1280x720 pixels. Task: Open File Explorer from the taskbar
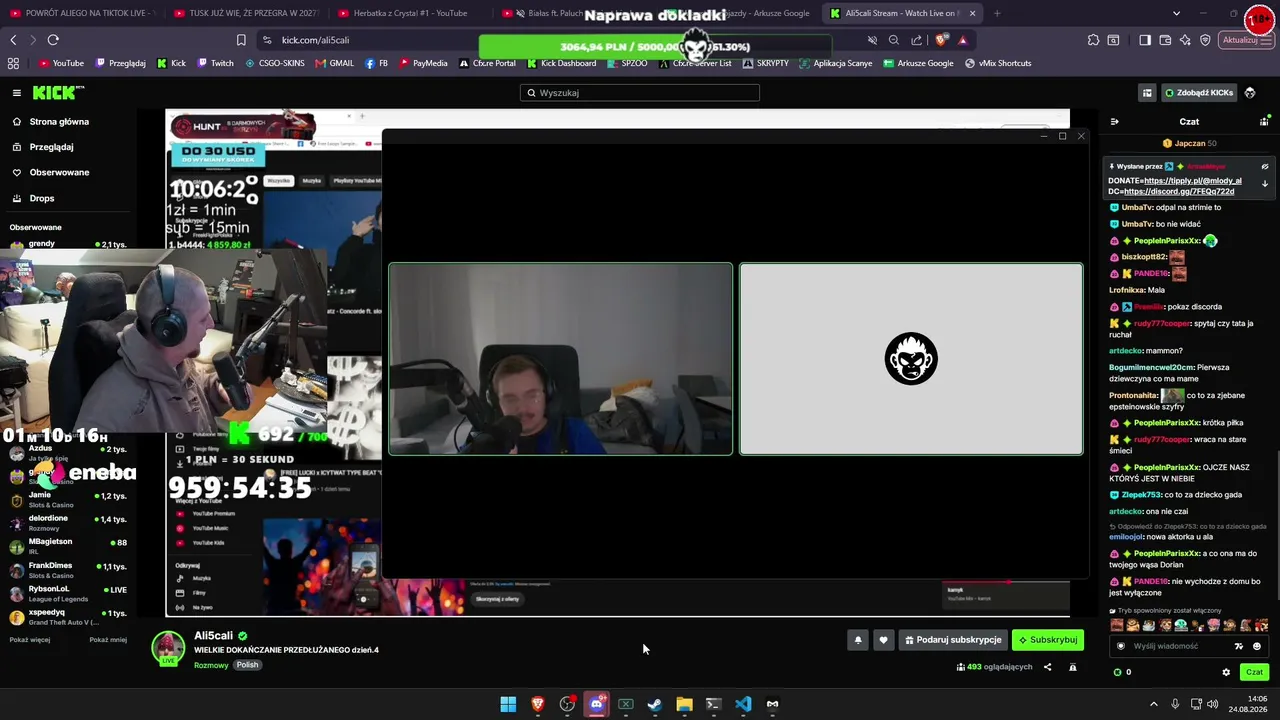click(x=684, y=704)
